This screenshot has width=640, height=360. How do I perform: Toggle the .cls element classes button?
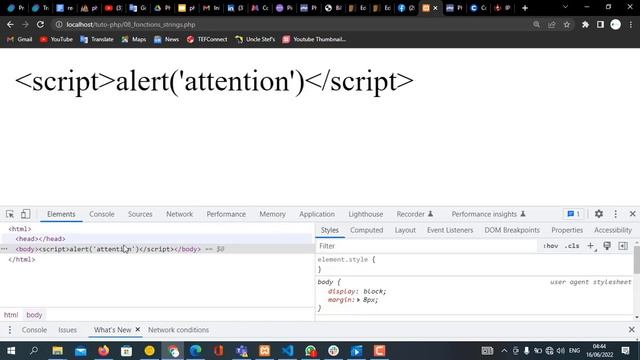tap(572, 246)
